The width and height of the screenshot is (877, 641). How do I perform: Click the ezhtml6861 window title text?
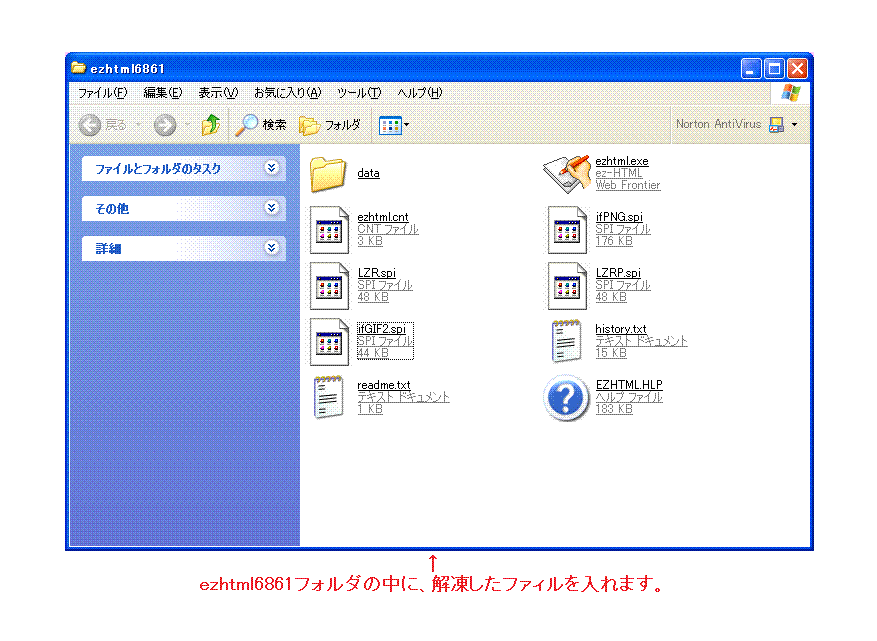pos(128,69)
